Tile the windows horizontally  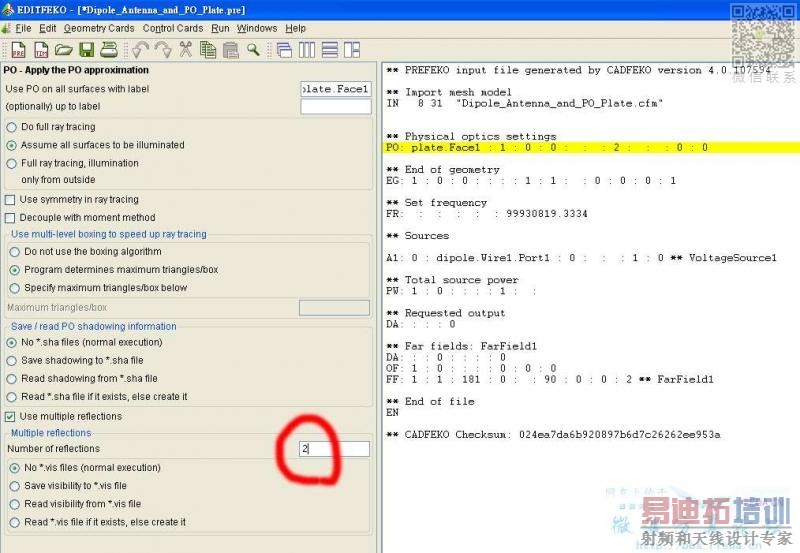[x=330, y=50]
